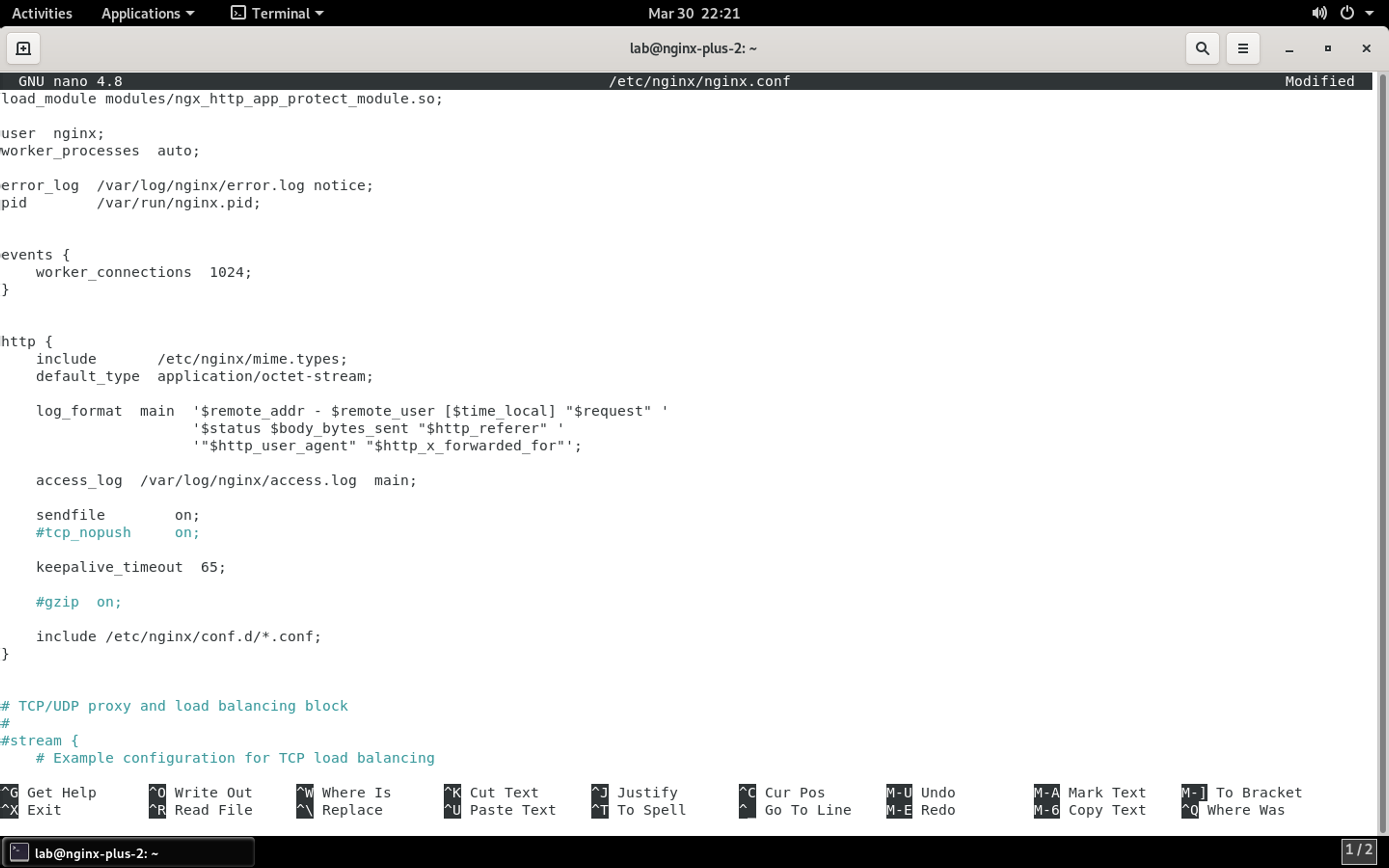
Task: Click the 'user nginx;' line
Action: tap(52, 133)
